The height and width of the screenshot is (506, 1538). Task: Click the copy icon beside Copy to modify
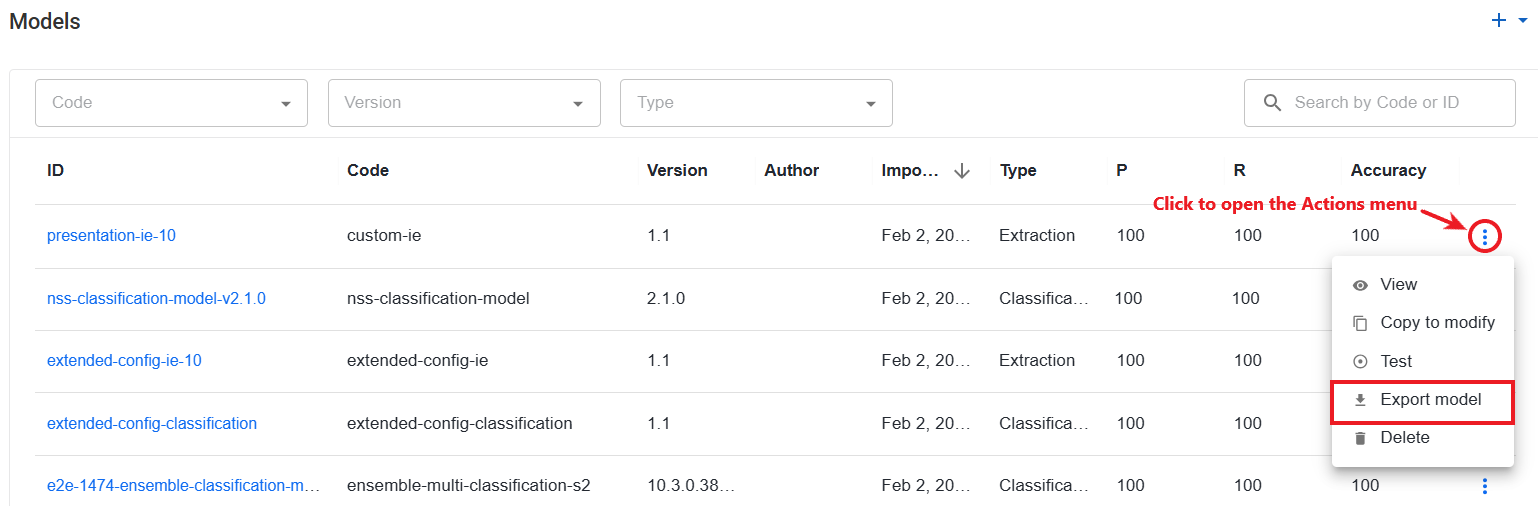pyautogui.click(x=1360, y=323)
